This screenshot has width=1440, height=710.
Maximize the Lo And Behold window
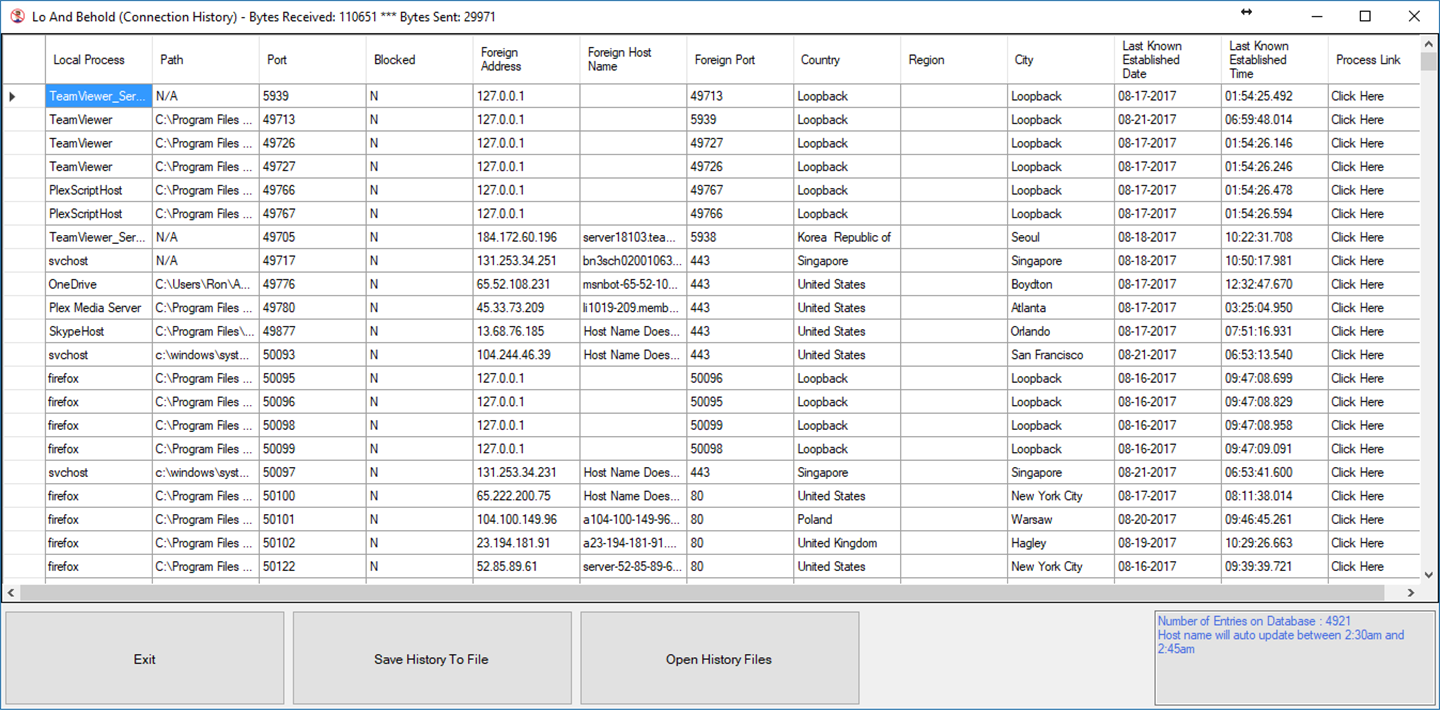(x=1365, y=16)
